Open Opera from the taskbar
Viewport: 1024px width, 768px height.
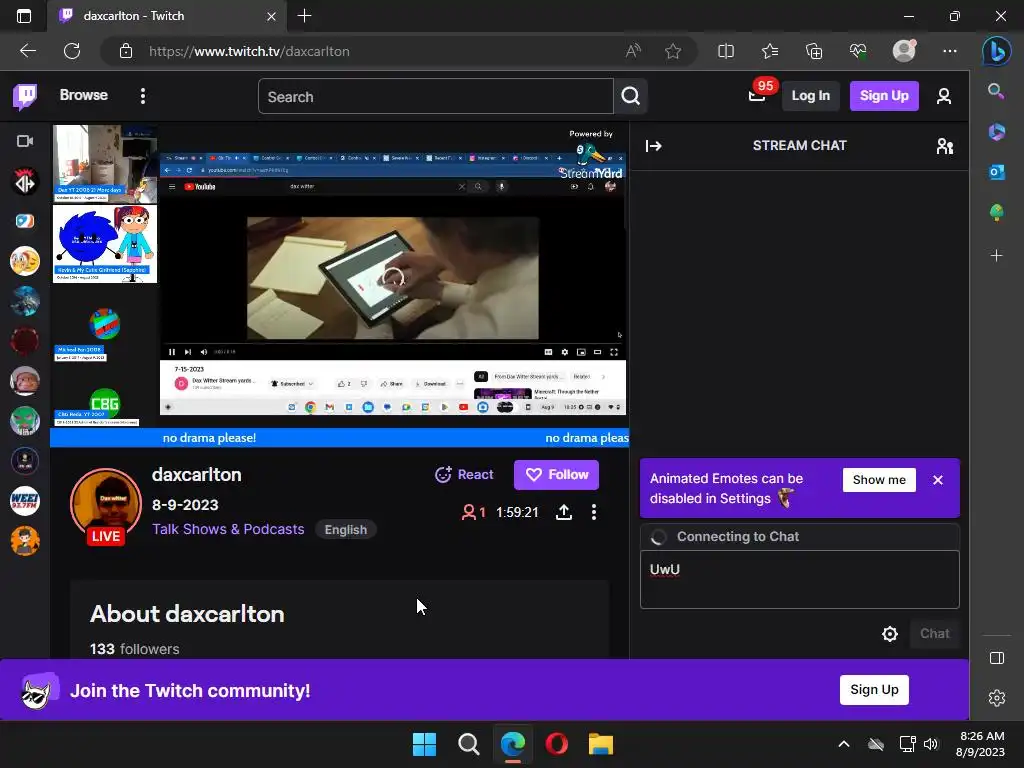point(556,744)
